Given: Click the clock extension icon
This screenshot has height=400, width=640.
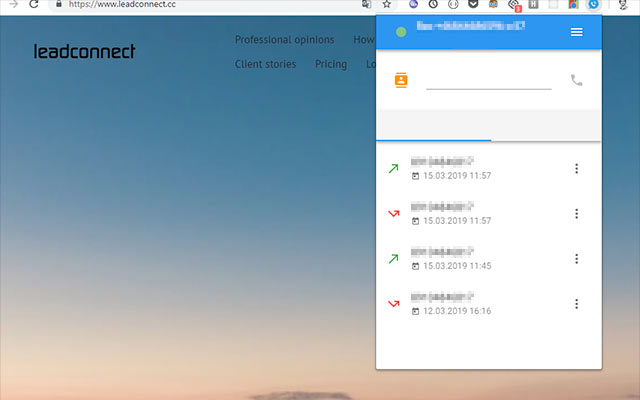Looking at the screenshot, I should [433, 4].
